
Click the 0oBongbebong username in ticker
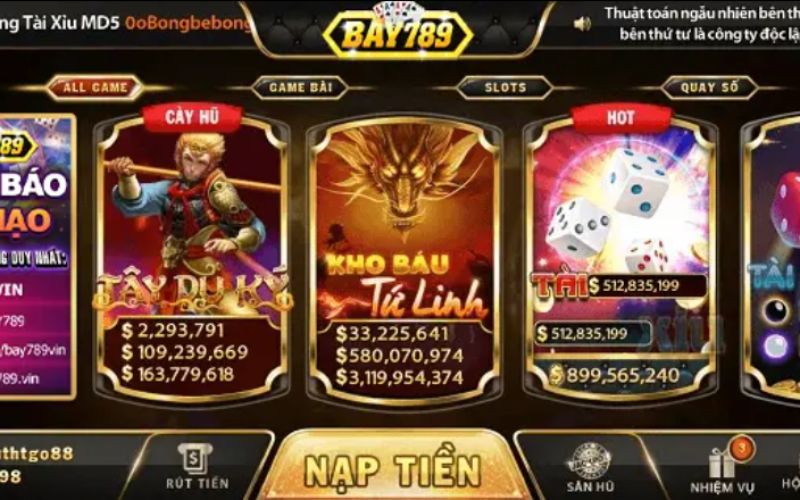(x=189, y=23)
